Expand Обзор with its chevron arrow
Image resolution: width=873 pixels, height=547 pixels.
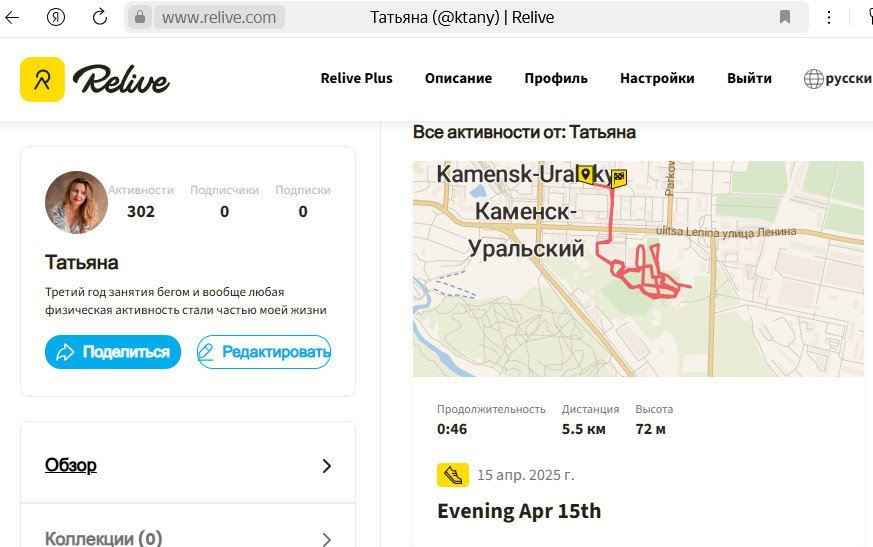327,466
